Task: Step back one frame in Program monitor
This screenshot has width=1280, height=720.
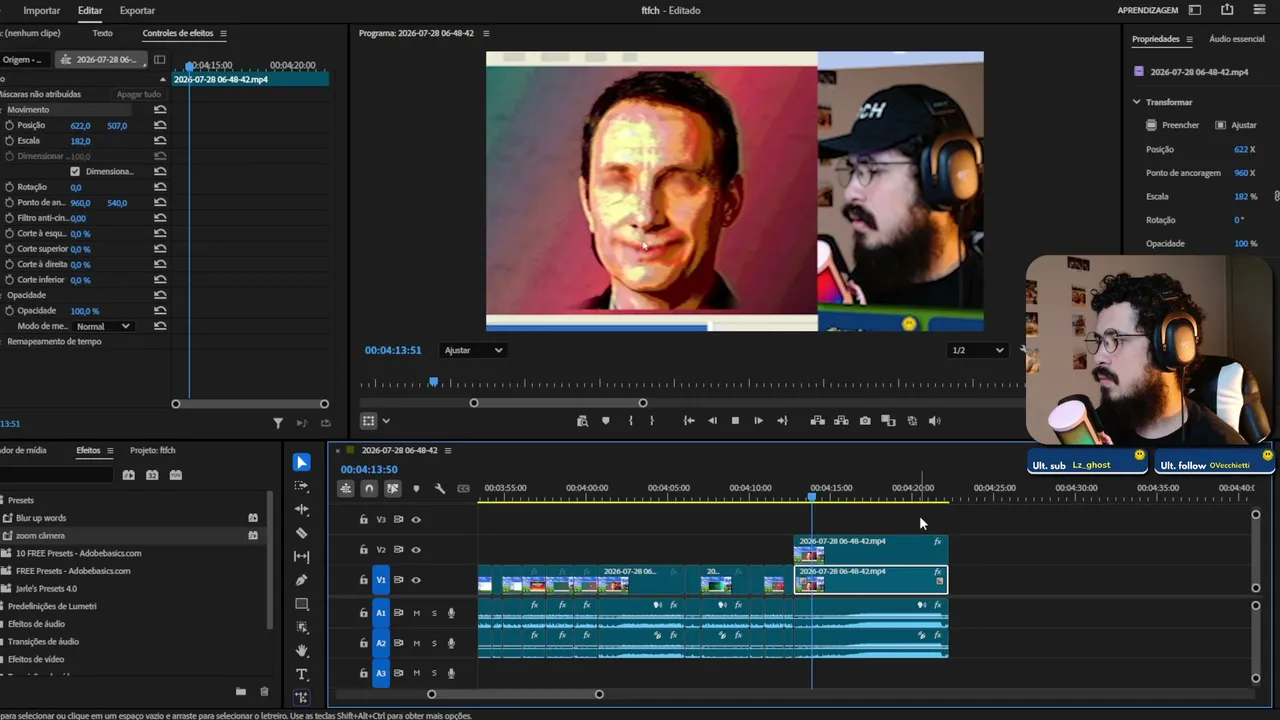Action: click(x=712, y=421)
